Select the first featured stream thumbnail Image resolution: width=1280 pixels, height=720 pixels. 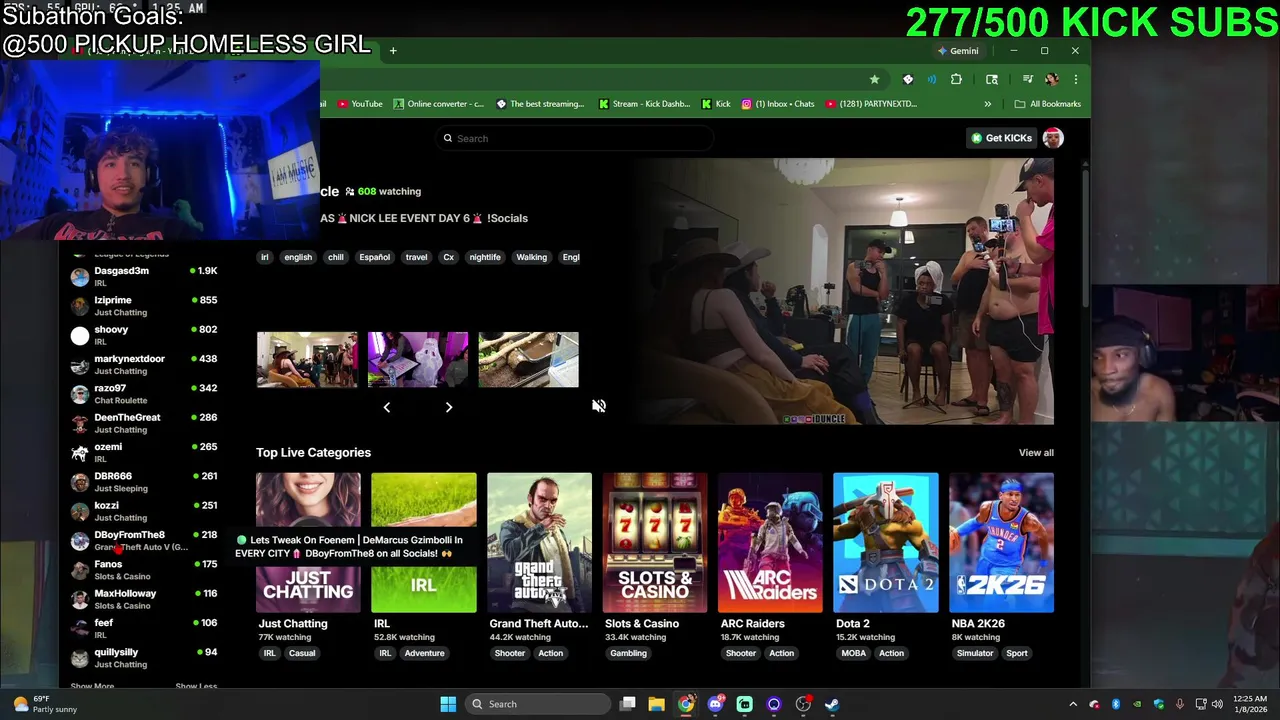click(307, 359)
